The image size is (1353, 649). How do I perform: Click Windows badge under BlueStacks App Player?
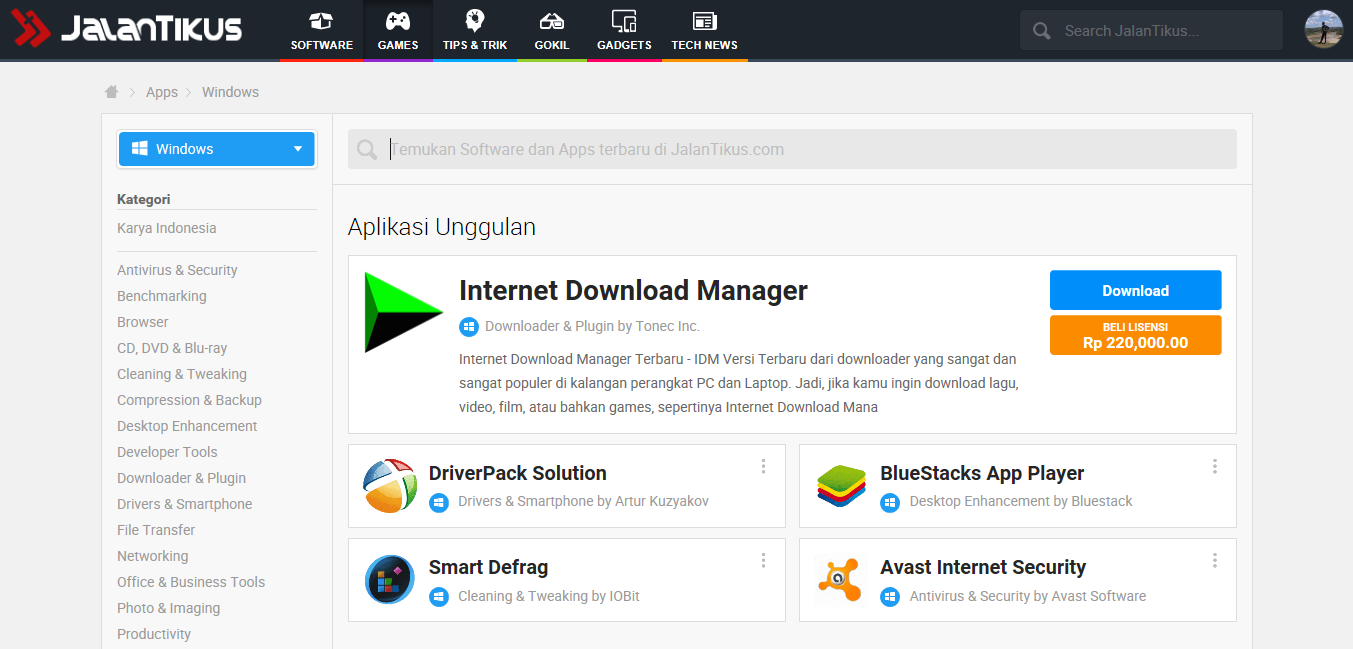coord(890,502)
